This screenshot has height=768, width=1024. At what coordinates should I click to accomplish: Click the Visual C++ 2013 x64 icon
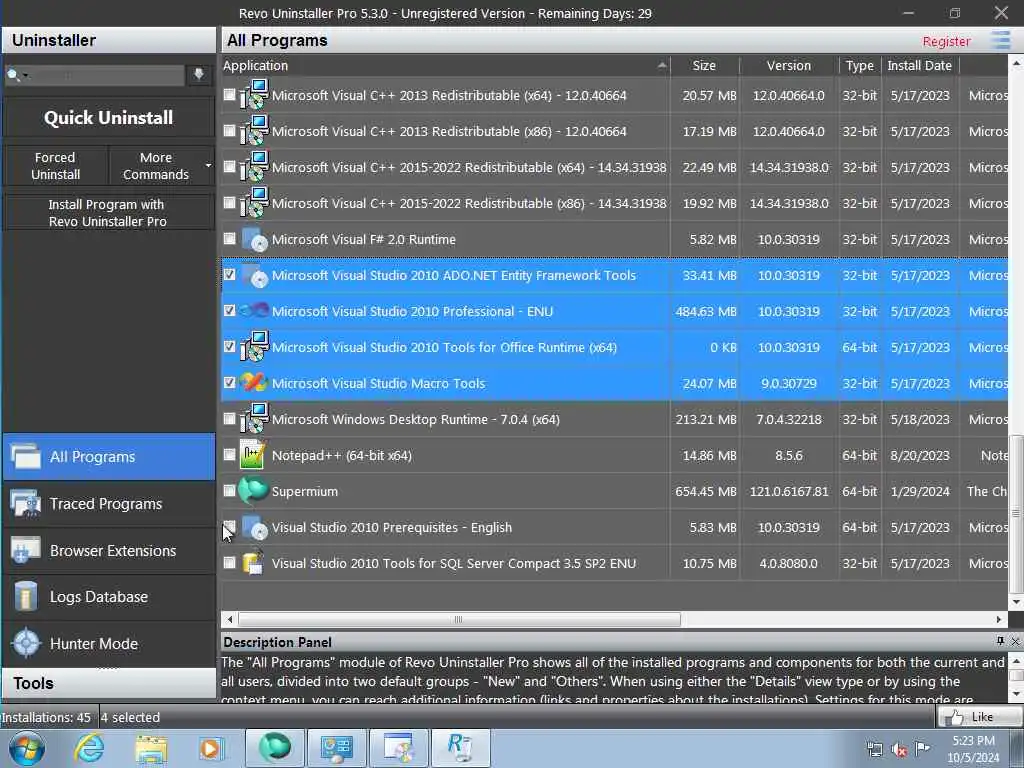click(x=253, y=95)
